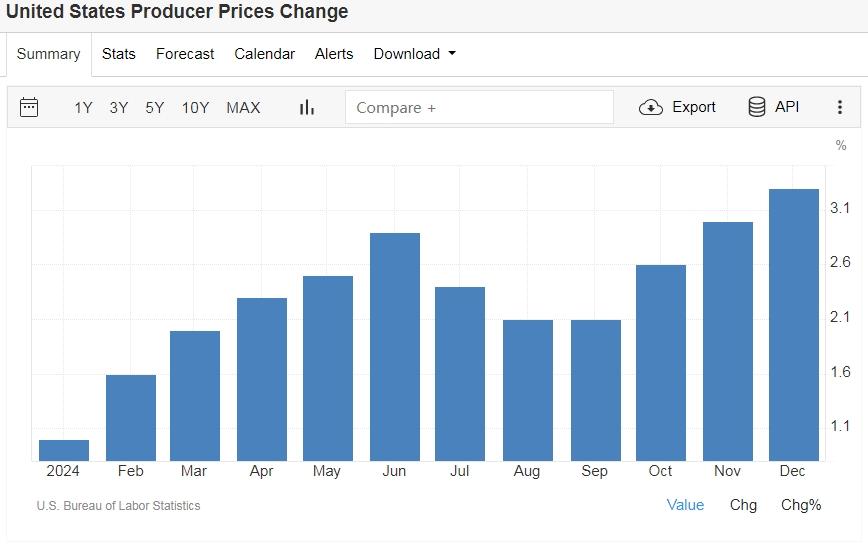
Task: Select the Alerts tab
Action: click(x=334, y=54)
